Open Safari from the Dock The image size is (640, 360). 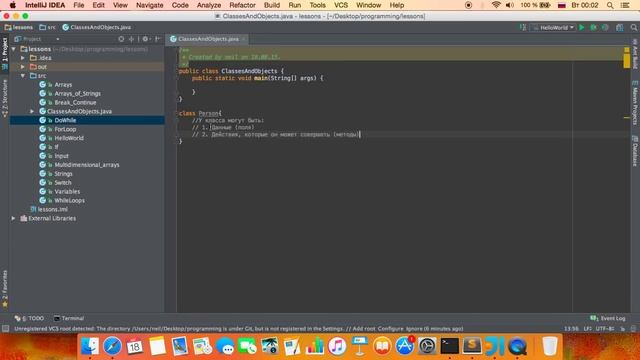coord(112,346)
